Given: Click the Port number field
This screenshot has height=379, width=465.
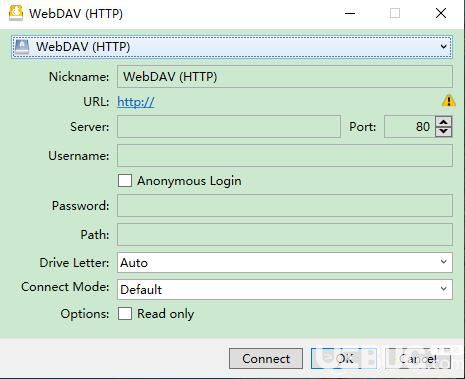Looking at the screenshot, I should (x=410, y=126).
